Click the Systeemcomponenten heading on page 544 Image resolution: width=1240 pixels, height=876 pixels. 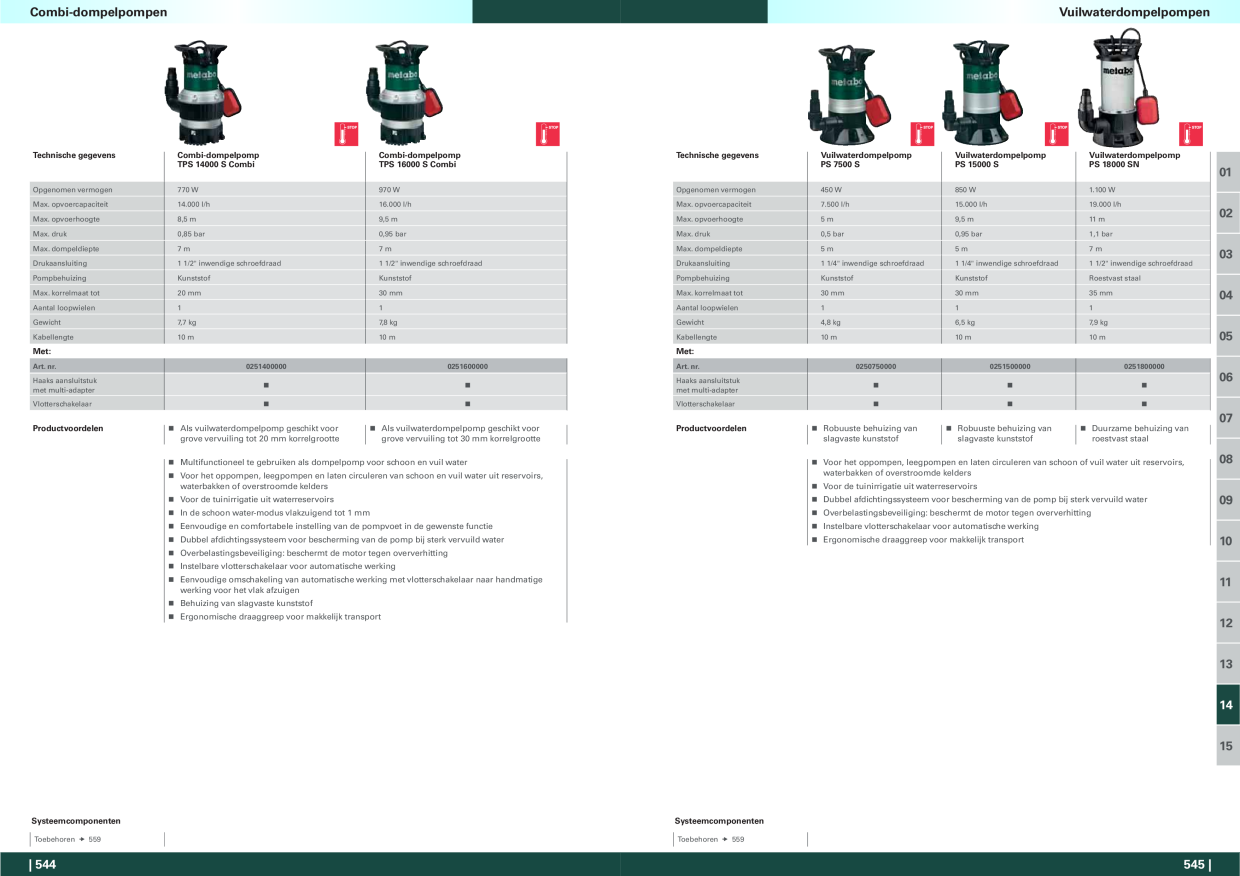[76, 821]
